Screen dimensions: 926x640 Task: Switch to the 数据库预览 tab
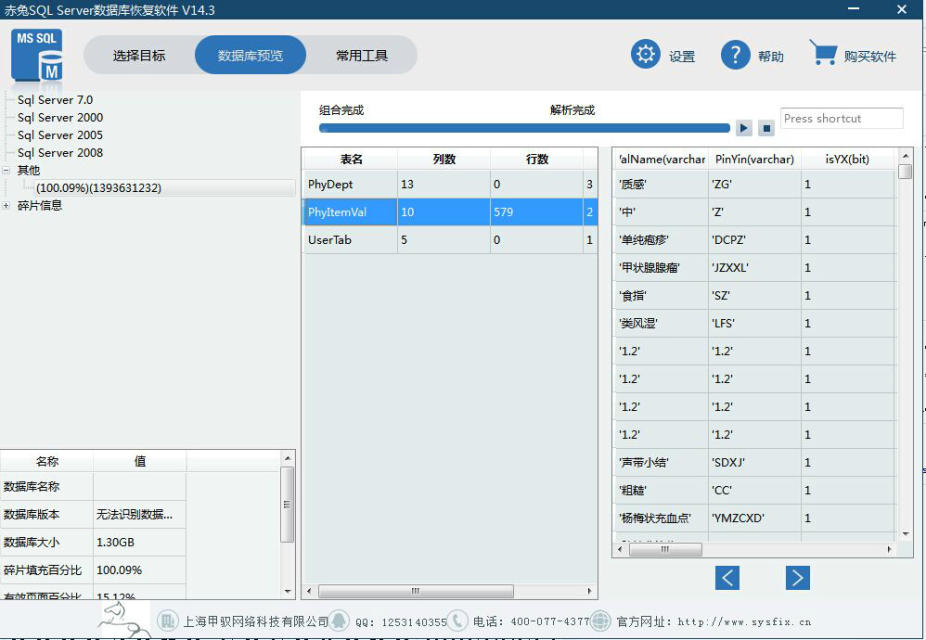pyautogui.click(x=250, y=55)
